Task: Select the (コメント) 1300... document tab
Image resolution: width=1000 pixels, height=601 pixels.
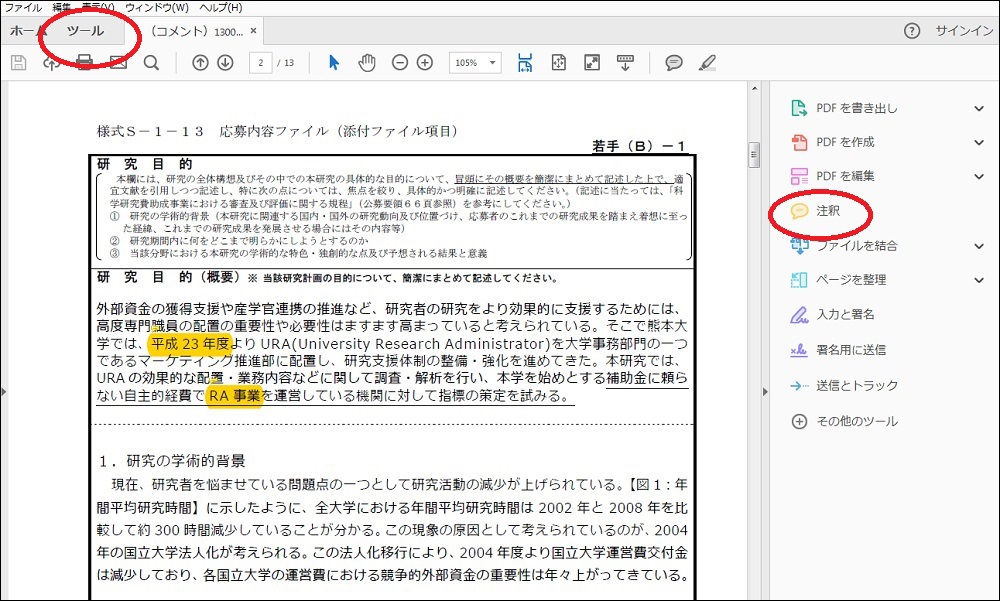Action: [196, 31]
